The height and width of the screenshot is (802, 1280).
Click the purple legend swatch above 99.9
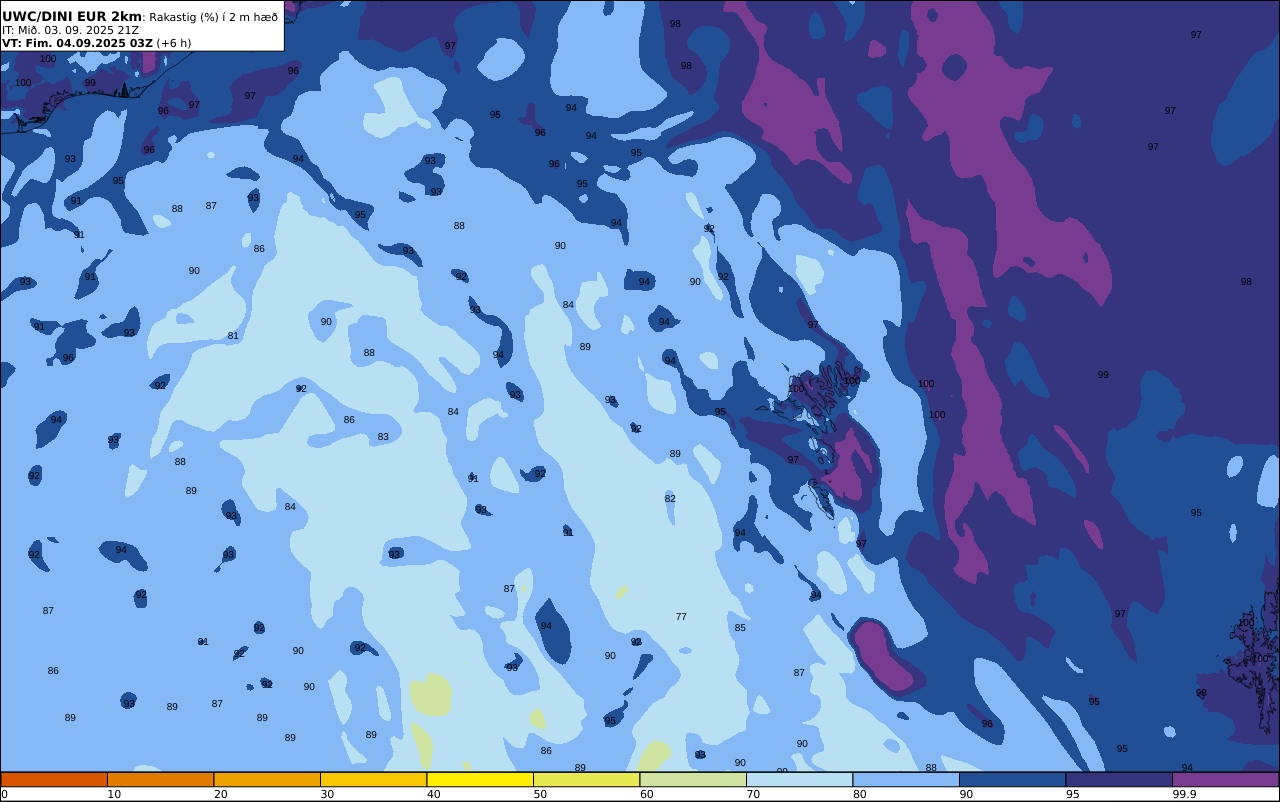[x=1225, y=779]
